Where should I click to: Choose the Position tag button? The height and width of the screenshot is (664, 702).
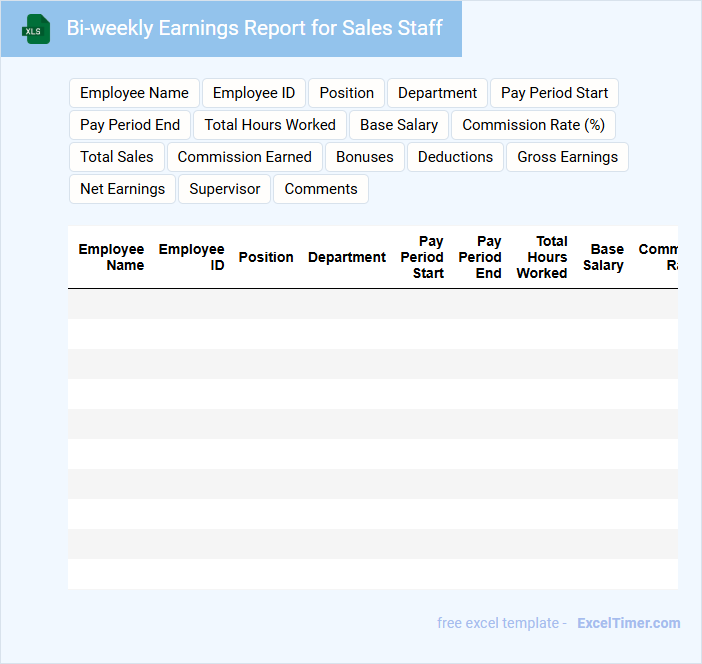coord(346,93)
